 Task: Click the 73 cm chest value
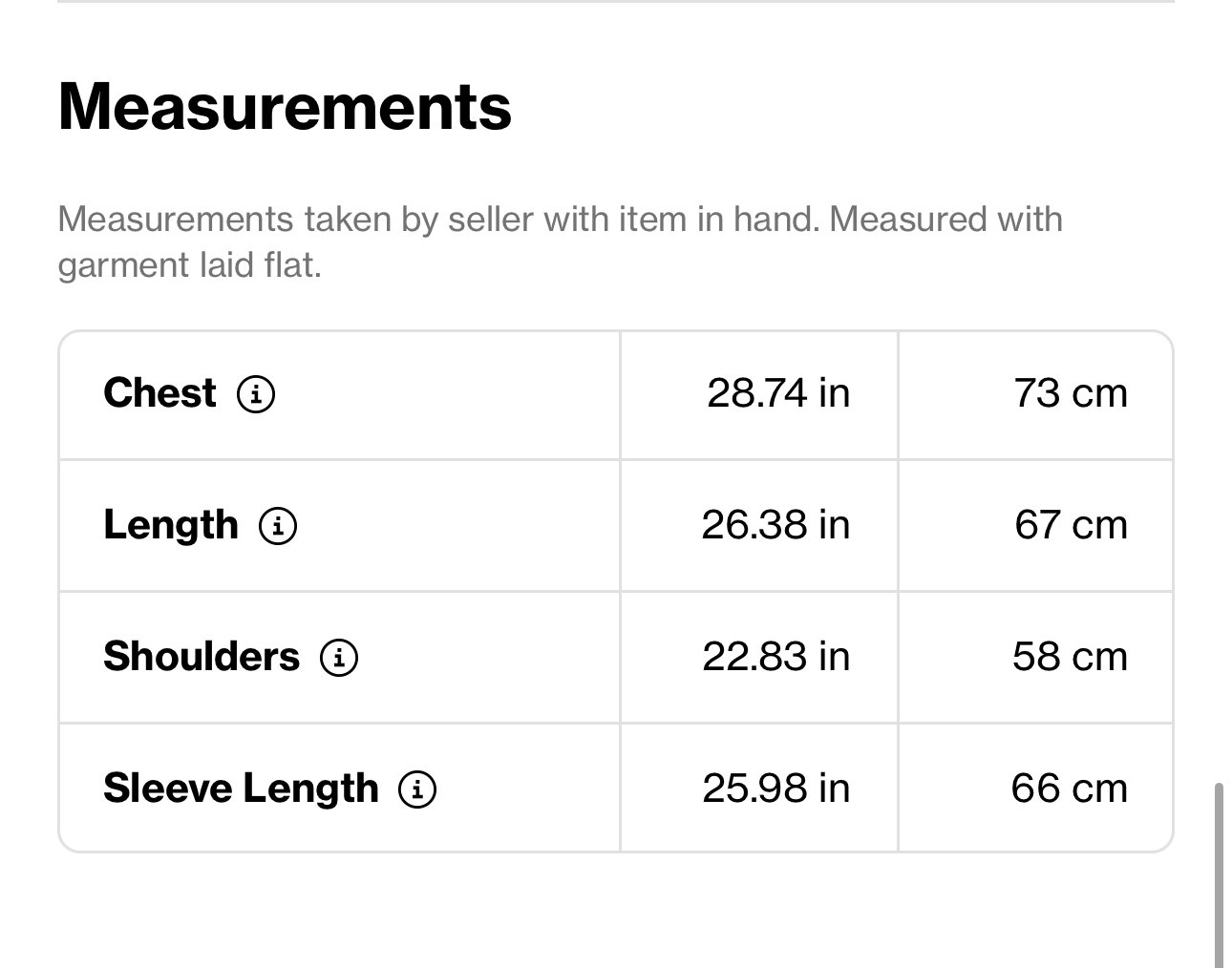pyautogui.click(x=1071, y=393)
